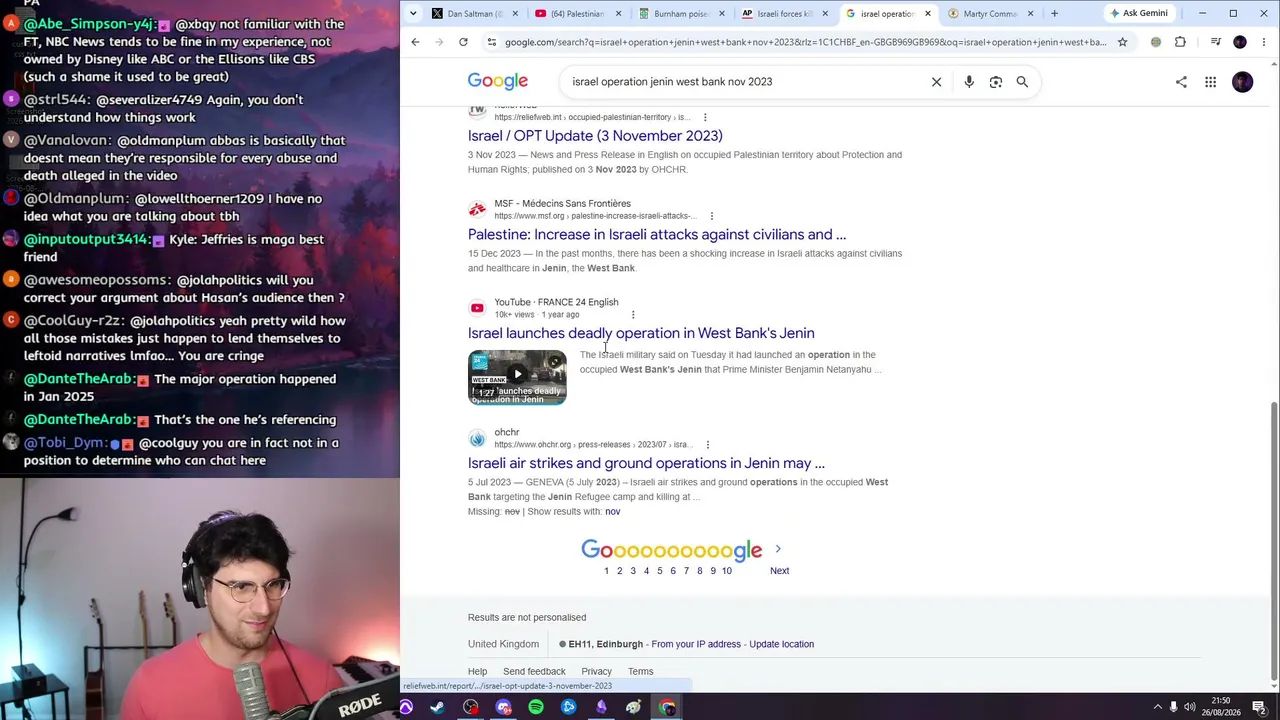Open the system volume control
The image size is (1280, 720).
point(1189,707)
